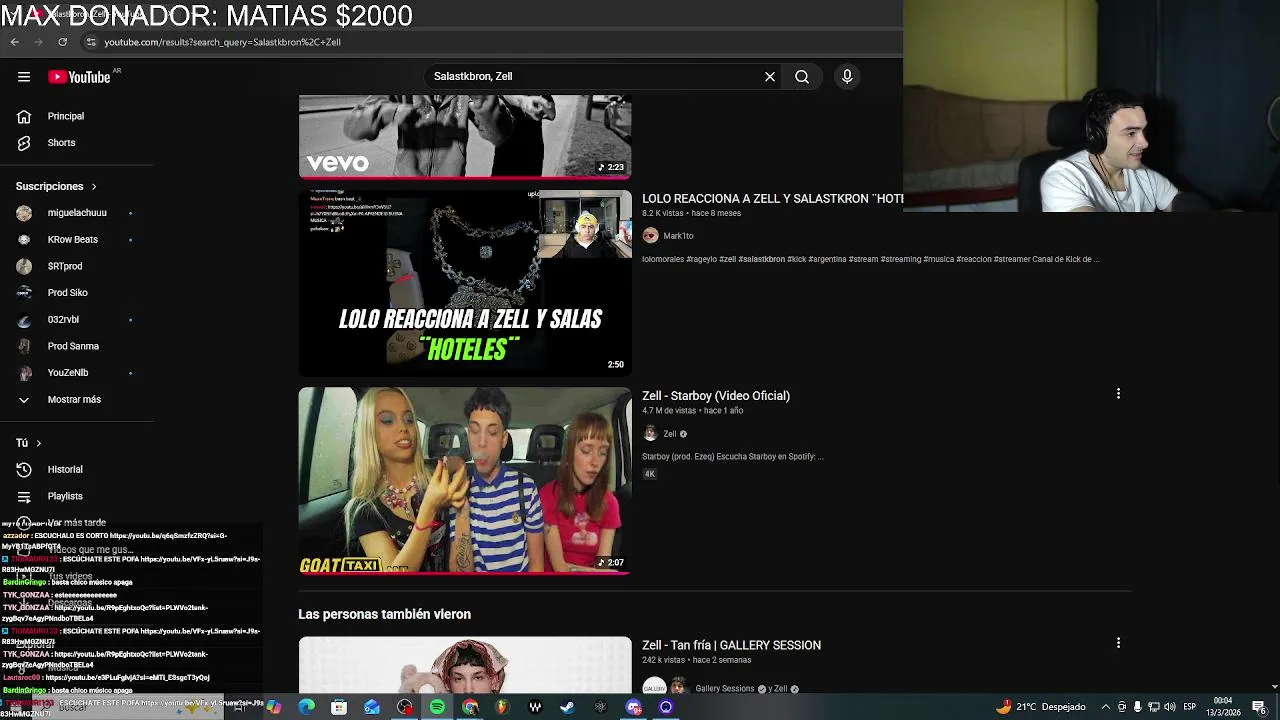Click the YouTube logo to go home
The image size is (1280, 720).
(79, 77)
